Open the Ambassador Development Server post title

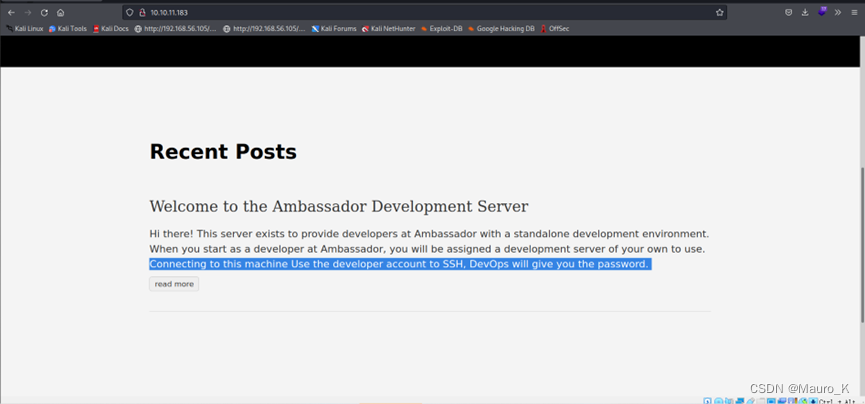click(x=339, y=206)
